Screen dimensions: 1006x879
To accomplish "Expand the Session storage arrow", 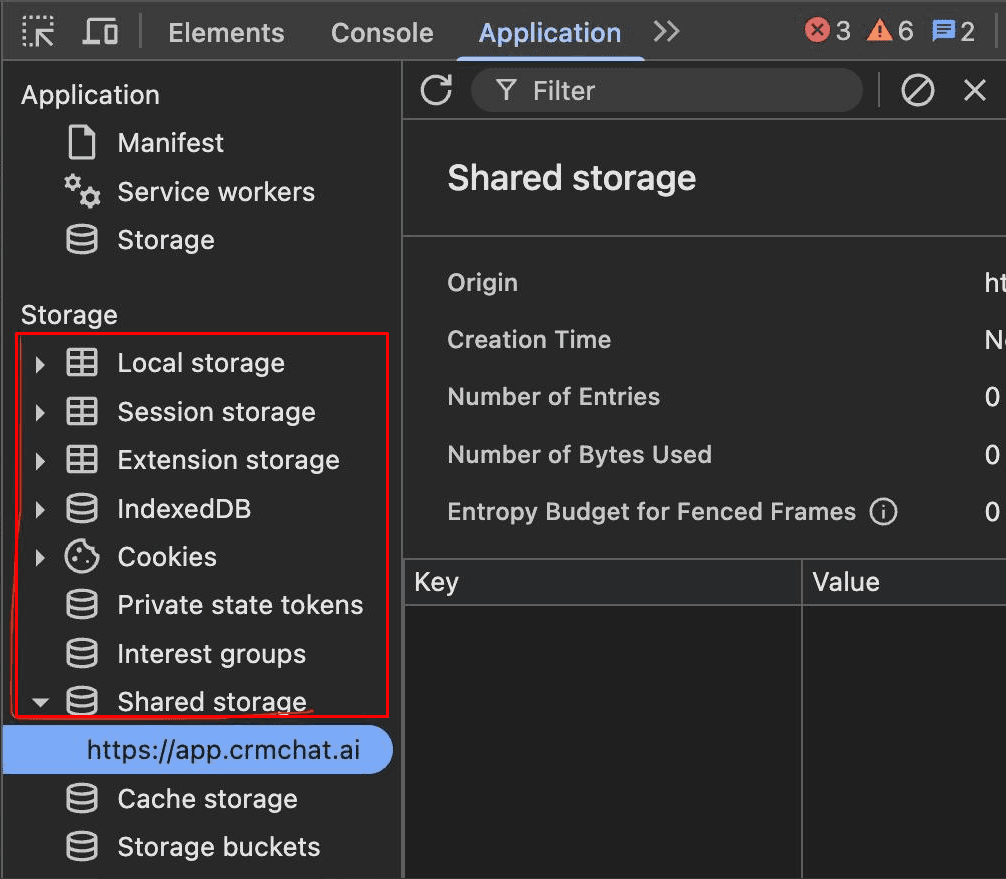I will tap(40, 413).
